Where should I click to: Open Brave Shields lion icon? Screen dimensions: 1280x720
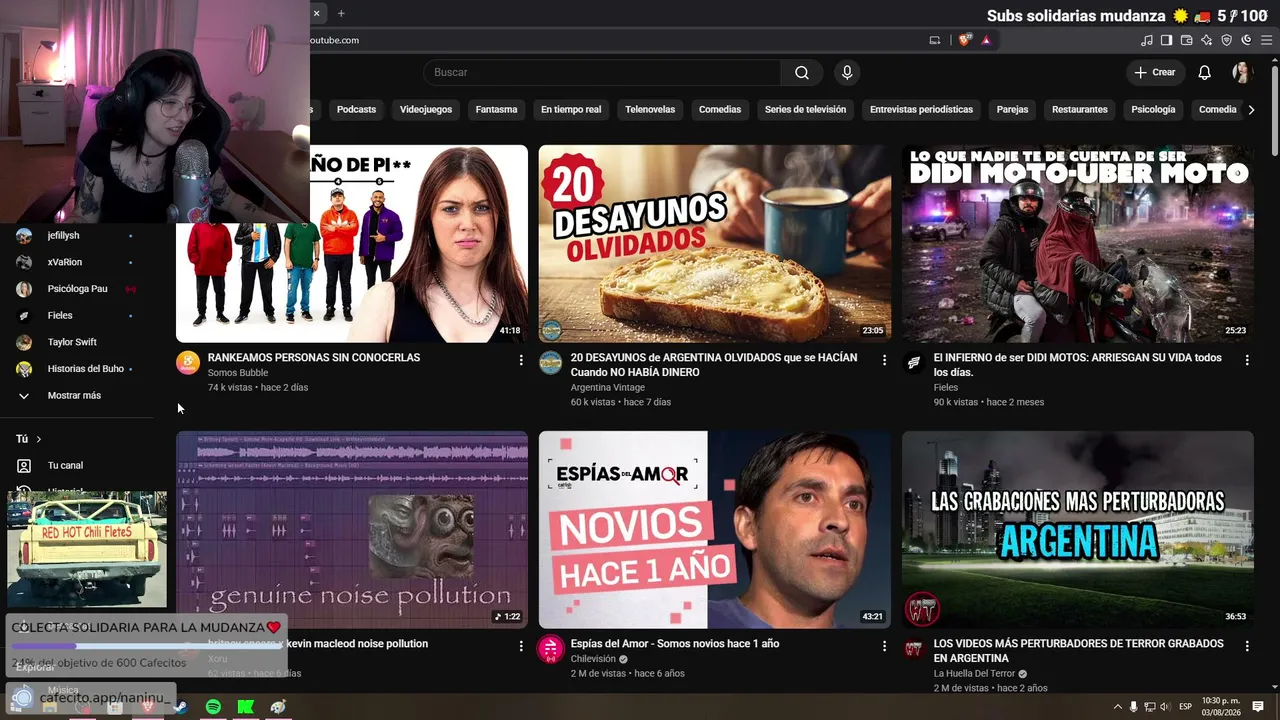click(965, 40)
